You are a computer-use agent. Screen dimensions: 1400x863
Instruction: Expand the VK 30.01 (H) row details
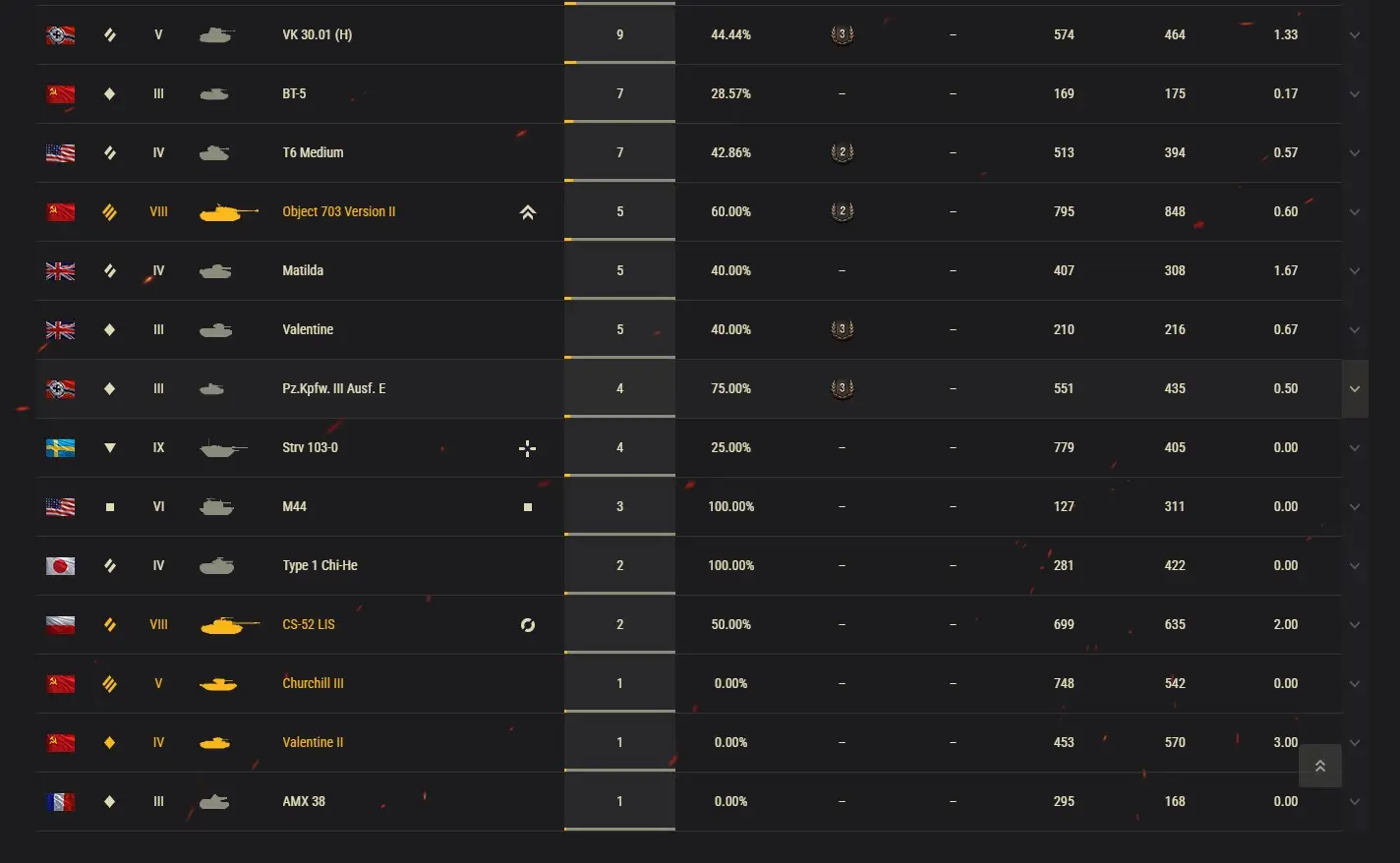[1355, 35]
